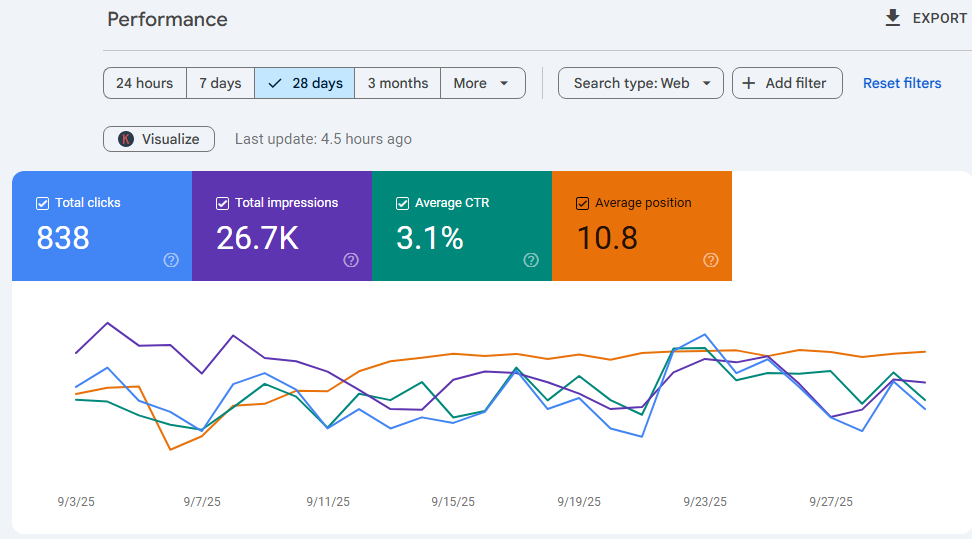Image resolution: width=972 pixels, height=539 pixels.
Task: Click the red K logo in Visualize
Action: (126, 139)
